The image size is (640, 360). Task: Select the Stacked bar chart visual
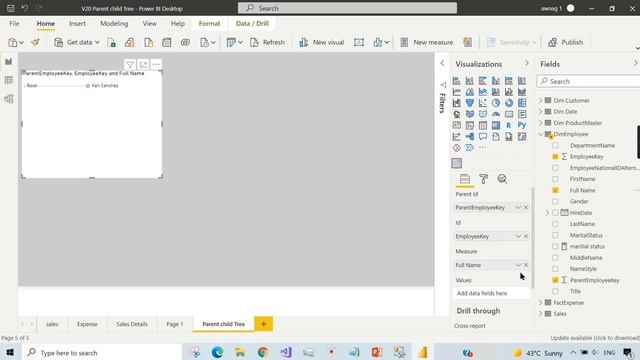click(x=457, y=81)
